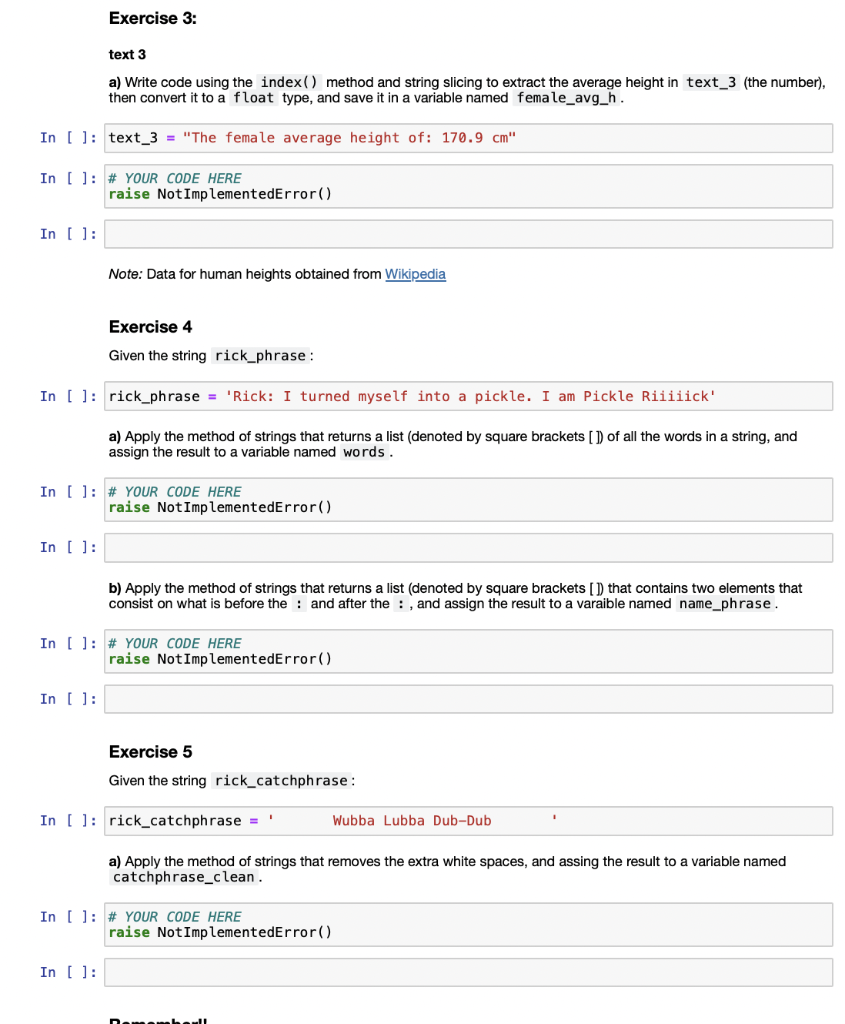Click the 'Note: Data for human heights' text

click(x=246, y=274)
